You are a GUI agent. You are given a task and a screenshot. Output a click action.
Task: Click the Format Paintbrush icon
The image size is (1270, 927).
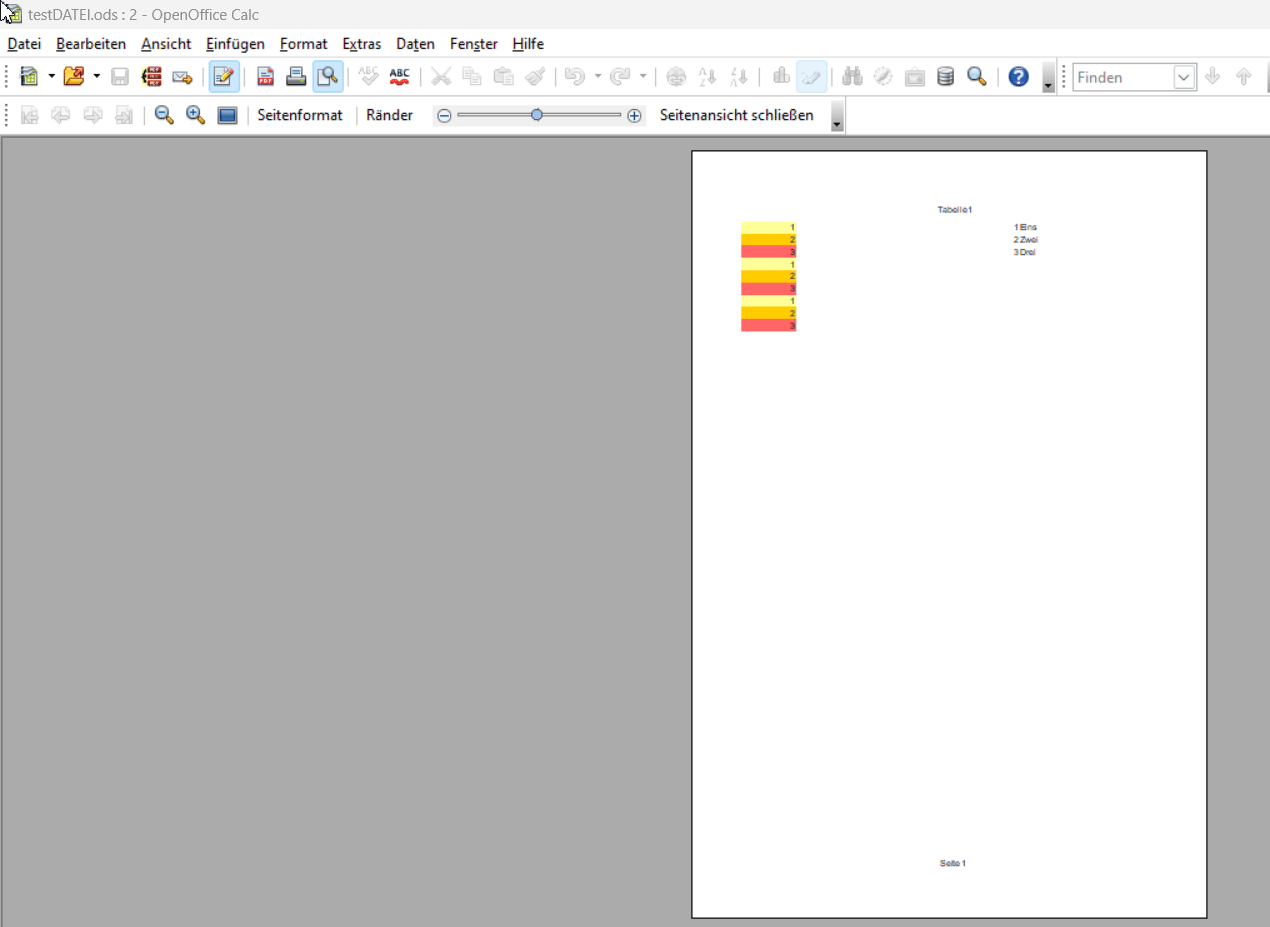(535, 77)
